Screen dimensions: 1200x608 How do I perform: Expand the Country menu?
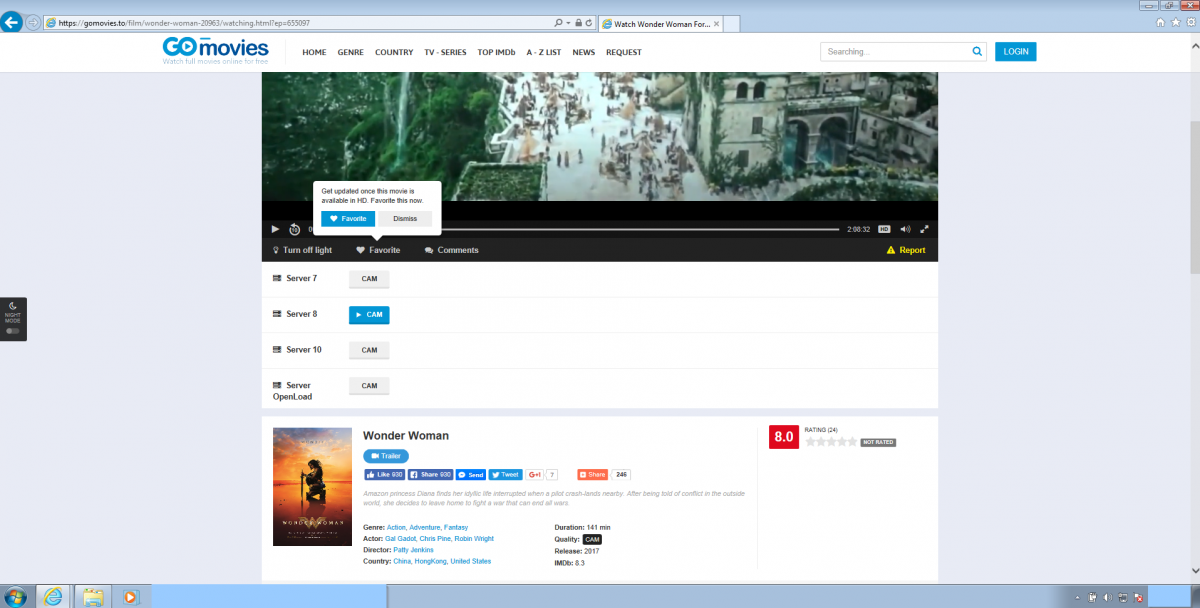(394, 52)
